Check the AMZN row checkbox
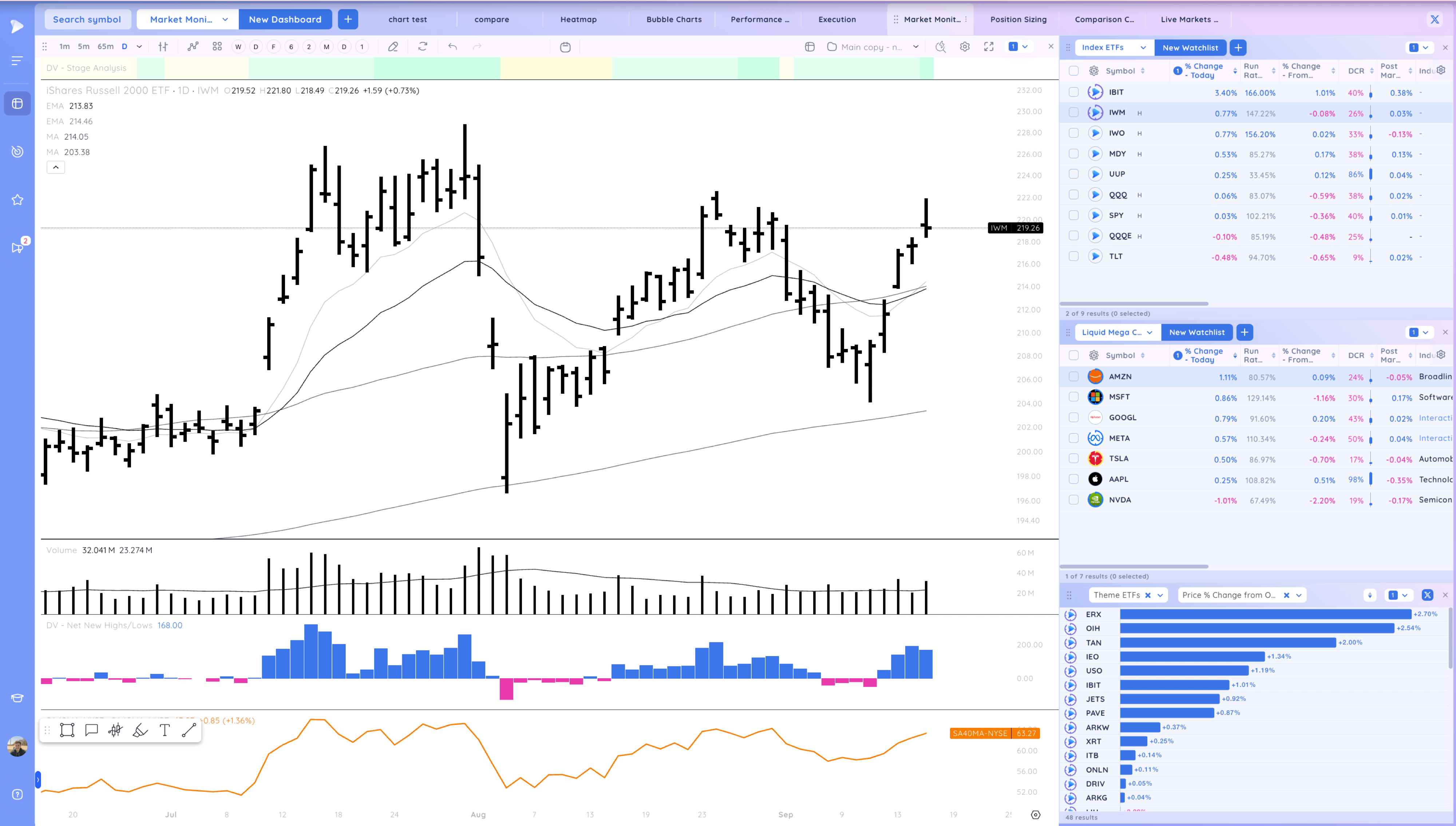This screenshot has width=1456, height=826. point(1073,376)
